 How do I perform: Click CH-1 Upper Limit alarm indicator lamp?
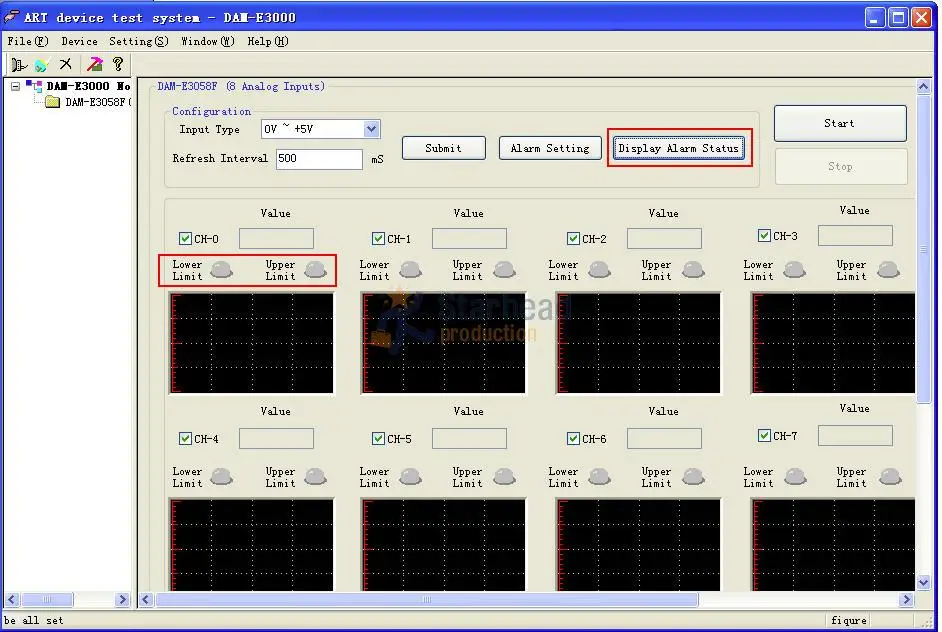point(505,269)
